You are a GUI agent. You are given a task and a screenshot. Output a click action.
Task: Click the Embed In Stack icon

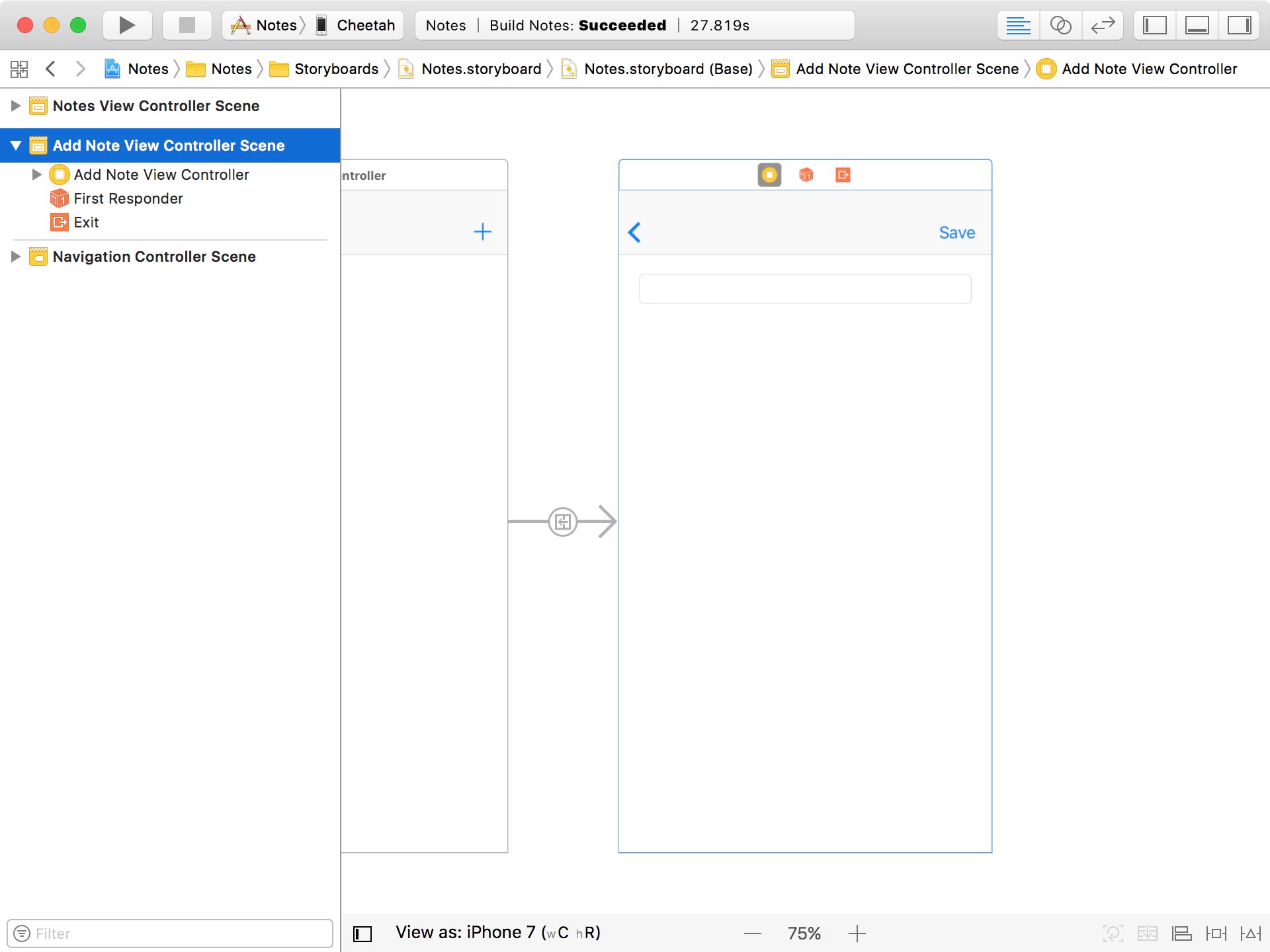coord(1148,933)
